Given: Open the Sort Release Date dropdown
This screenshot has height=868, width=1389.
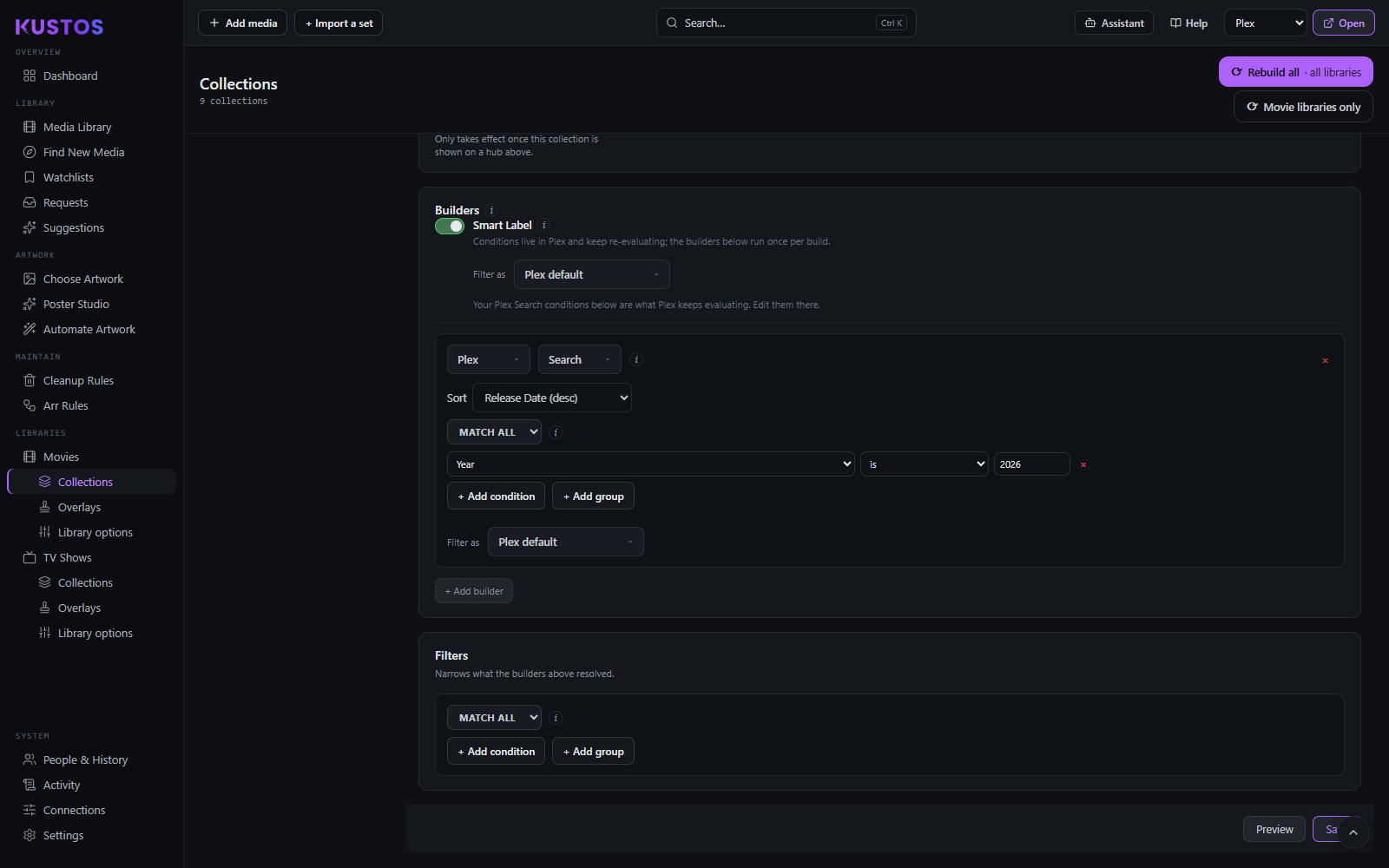Looking at the screenshot, I should tap(552, 398).
